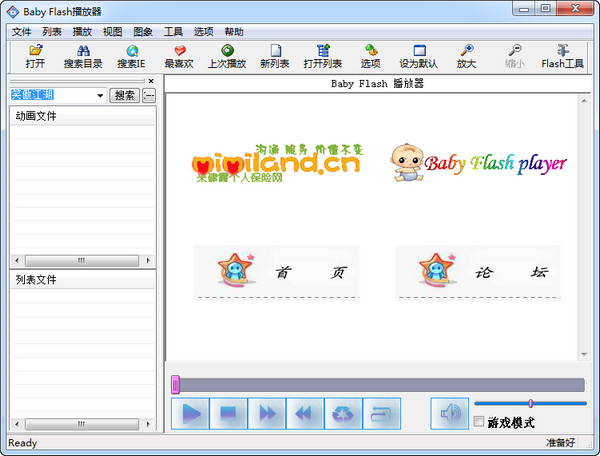Zoom in with the 放大 magnifier icon

[466, 57]
